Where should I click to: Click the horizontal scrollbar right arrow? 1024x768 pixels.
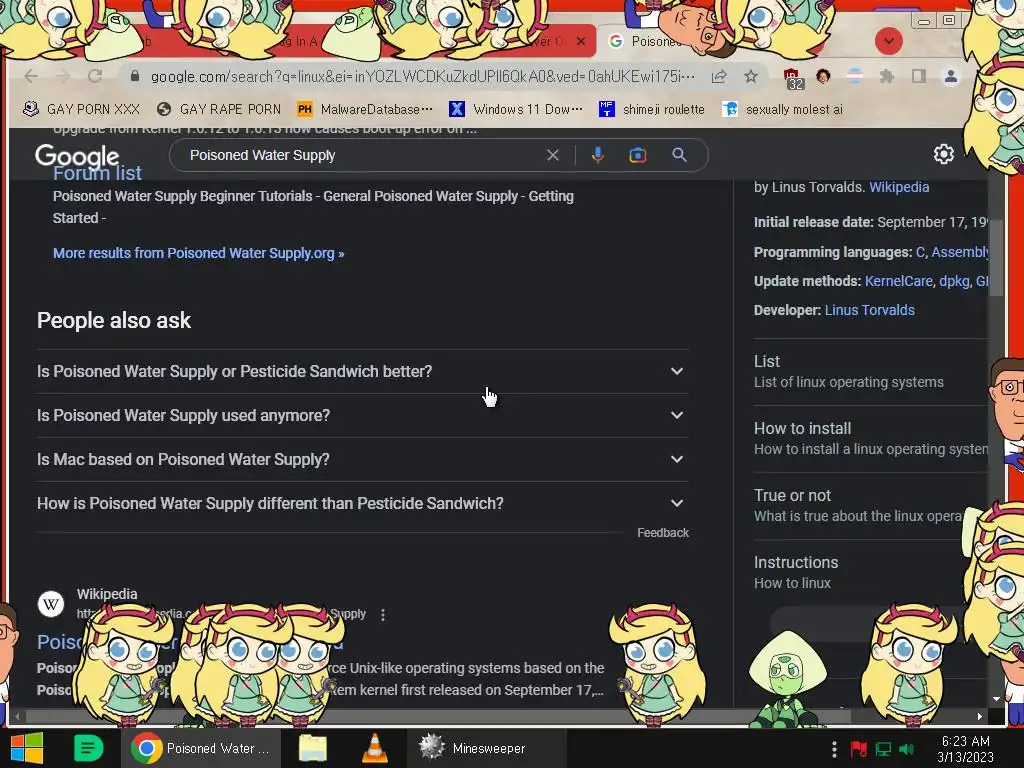pyautogui.click(x=980, y=716)
